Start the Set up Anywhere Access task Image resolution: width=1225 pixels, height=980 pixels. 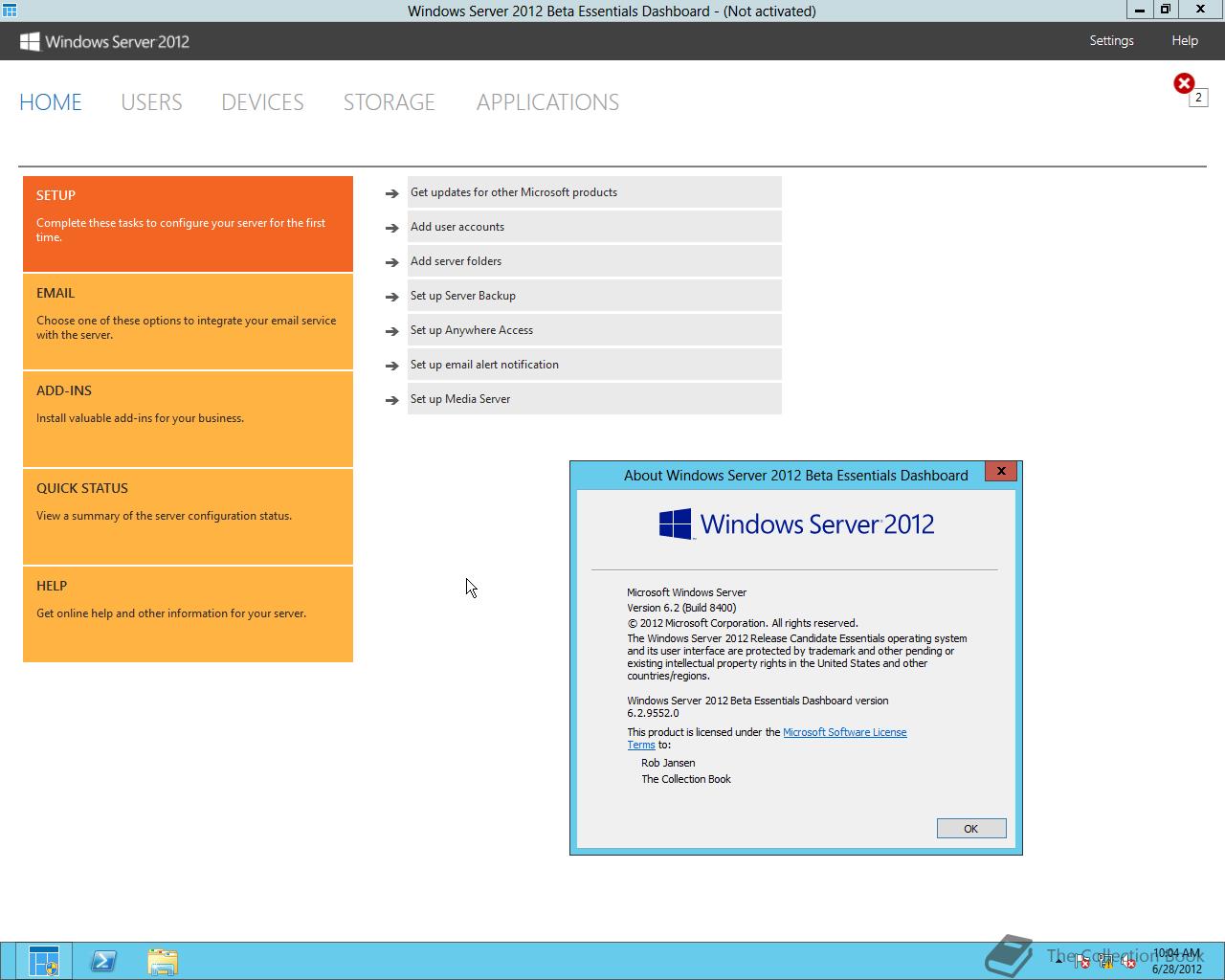pos(594,330)
